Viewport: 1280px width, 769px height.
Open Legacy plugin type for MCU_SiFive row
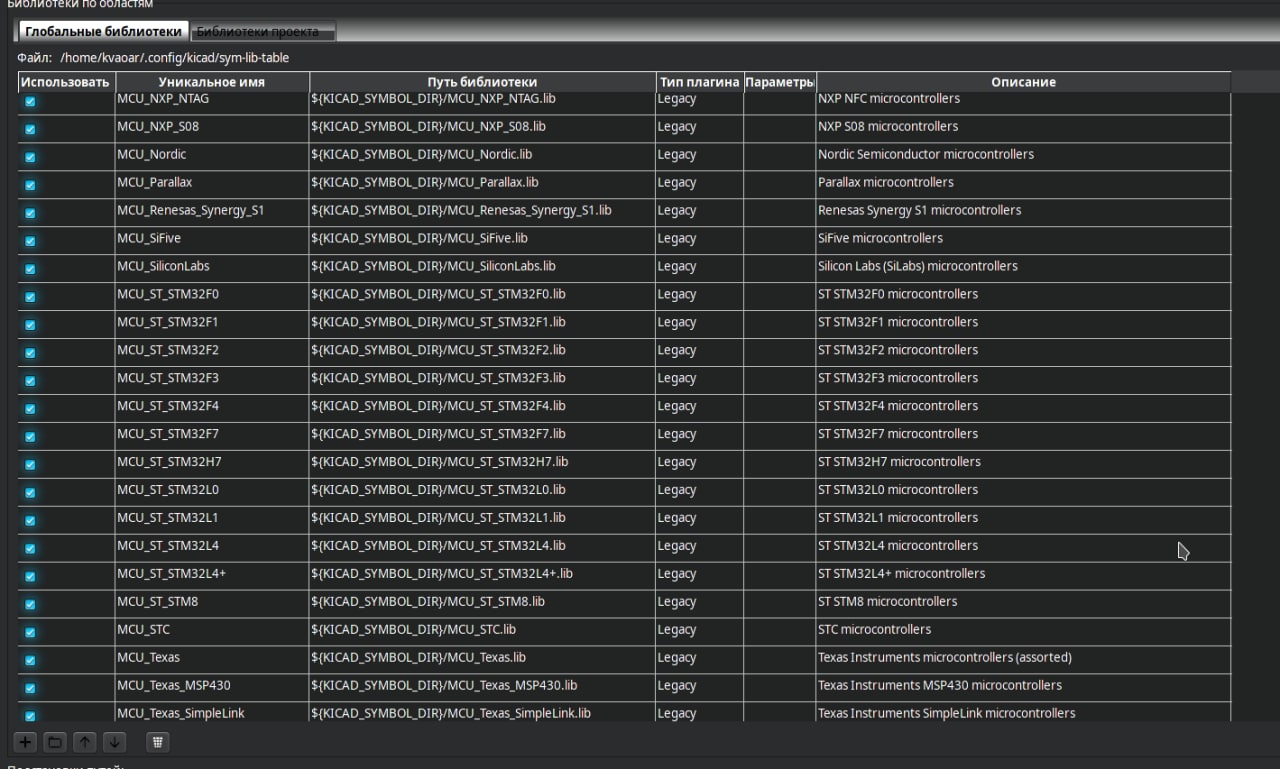click(700, 240)
